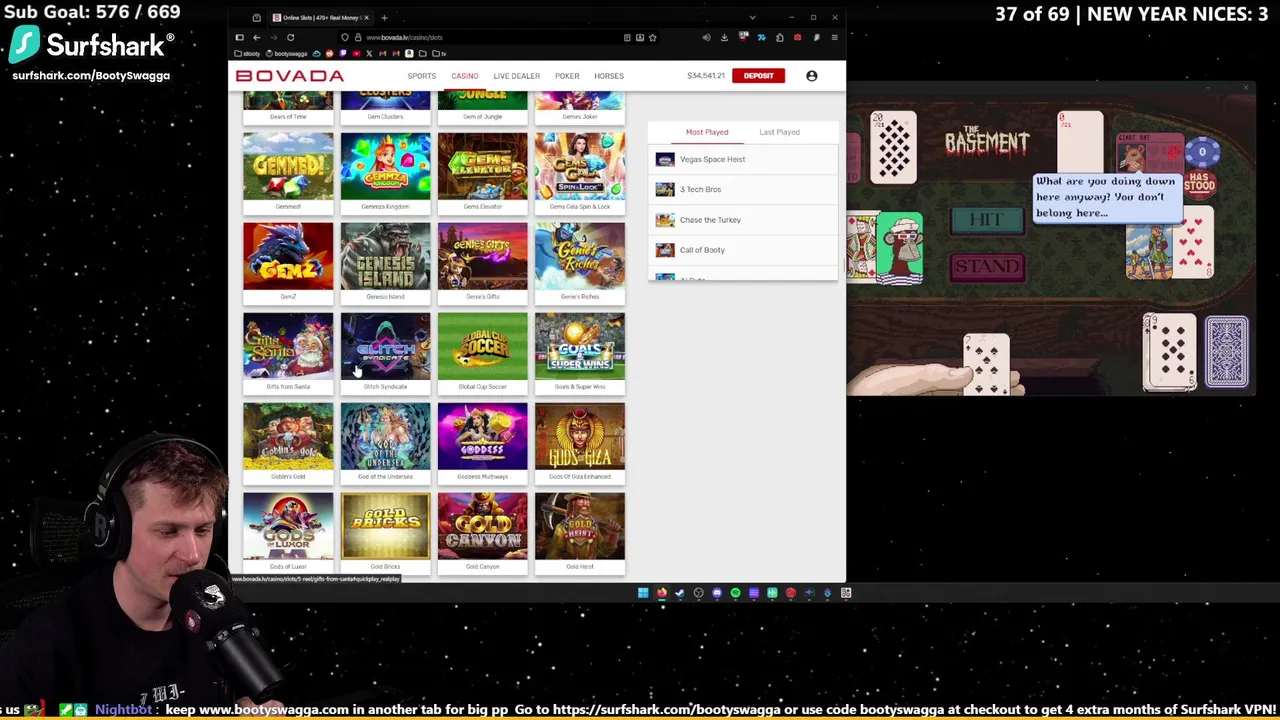Close the Online Slots tab
Image resolution: width=1280 pixels, height=720 pixels.
366,18
